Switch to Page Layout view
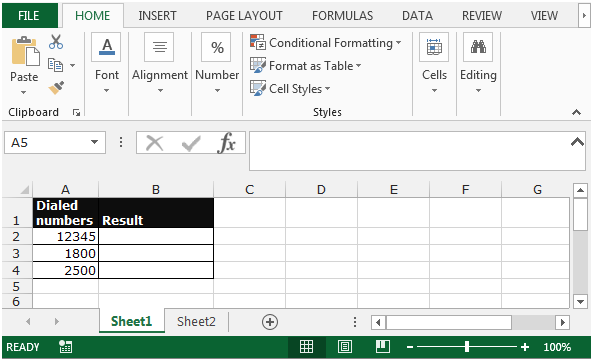593x361 pixels. coord(345,347)
